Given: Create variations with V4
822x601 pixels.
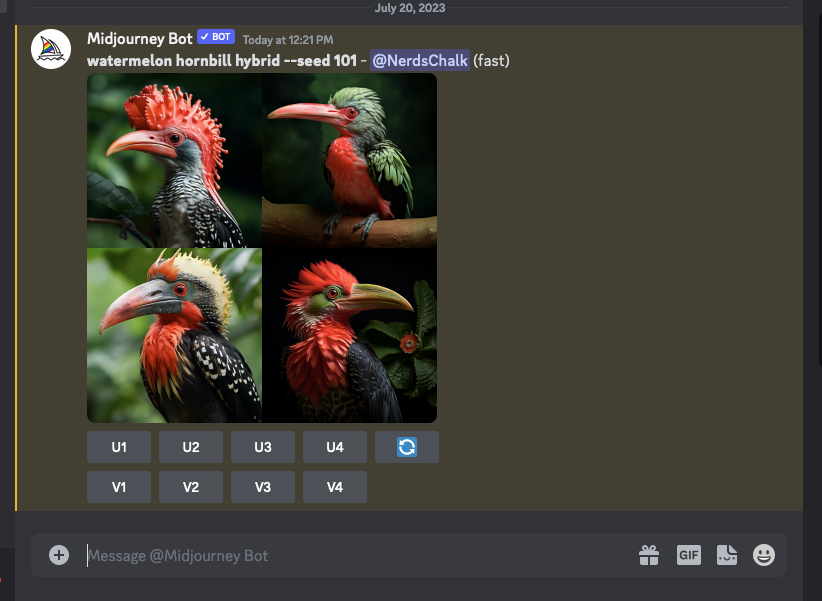Looking at the screenshot, I should coord(335,487).
